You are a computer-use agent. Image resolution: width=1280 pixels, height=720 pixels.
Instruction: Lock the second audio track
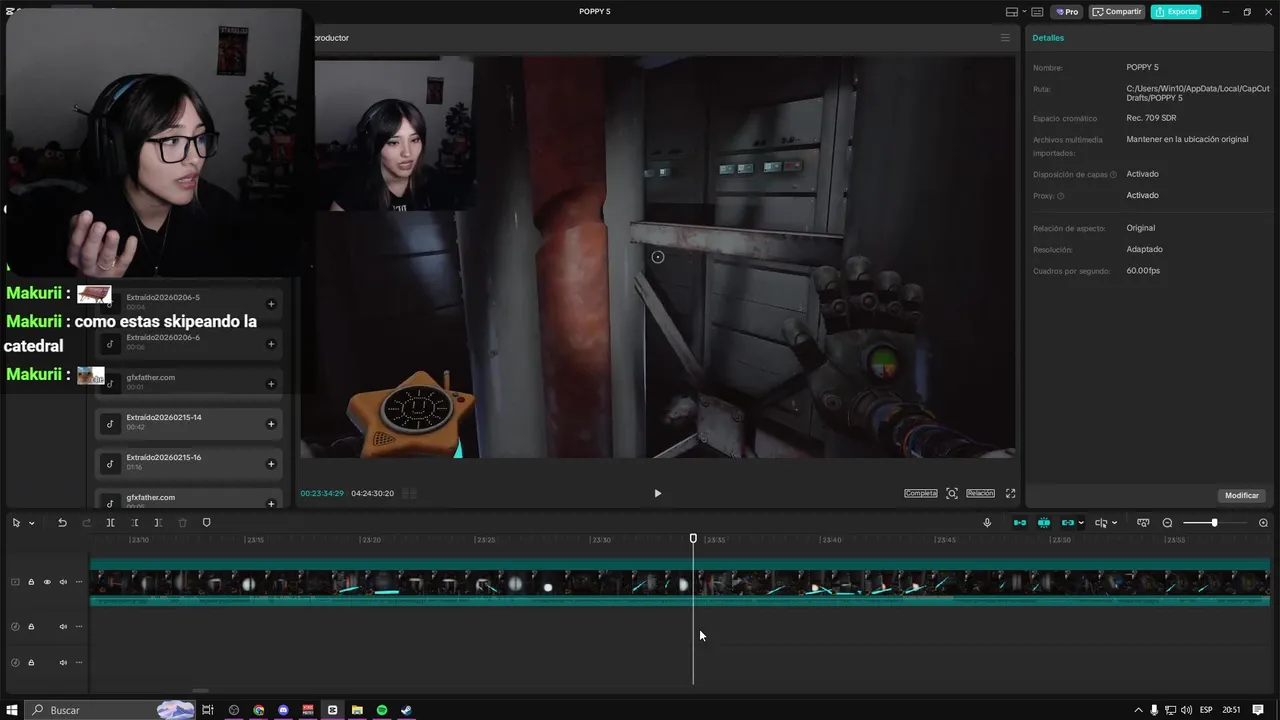31,662
